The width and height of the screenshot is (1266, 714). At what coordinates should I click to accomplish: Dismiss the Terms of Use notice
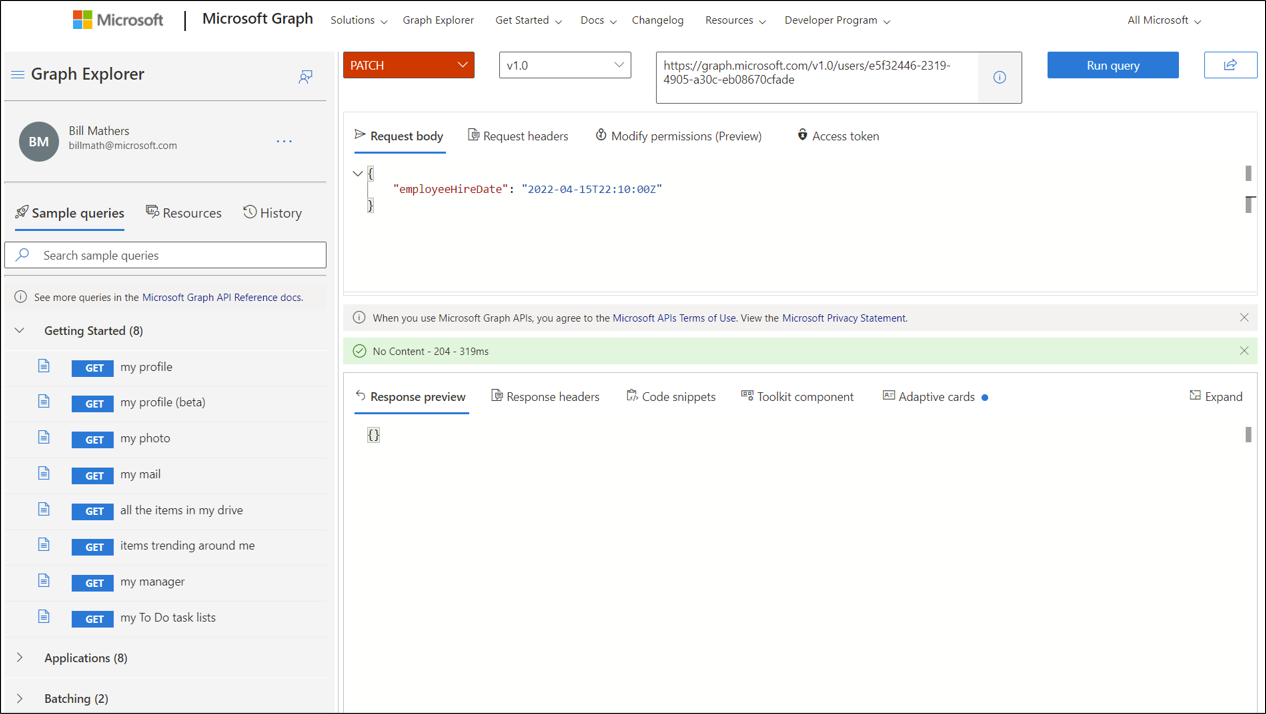(1244, 317)
